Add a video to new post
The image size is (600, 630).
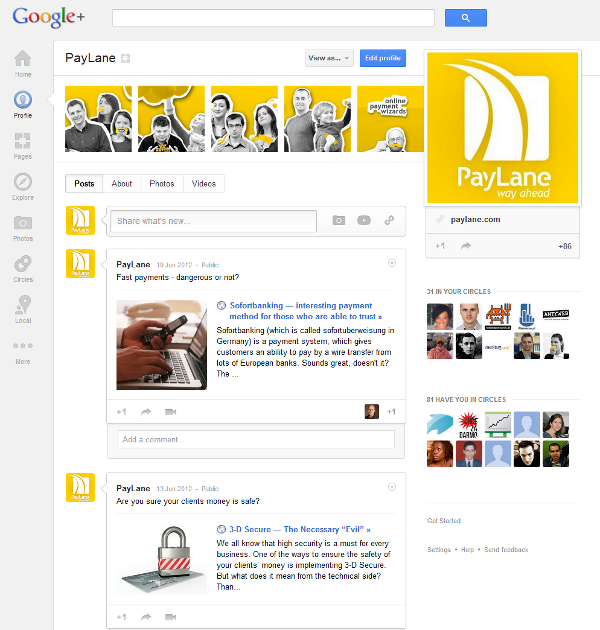pos(364,220)
